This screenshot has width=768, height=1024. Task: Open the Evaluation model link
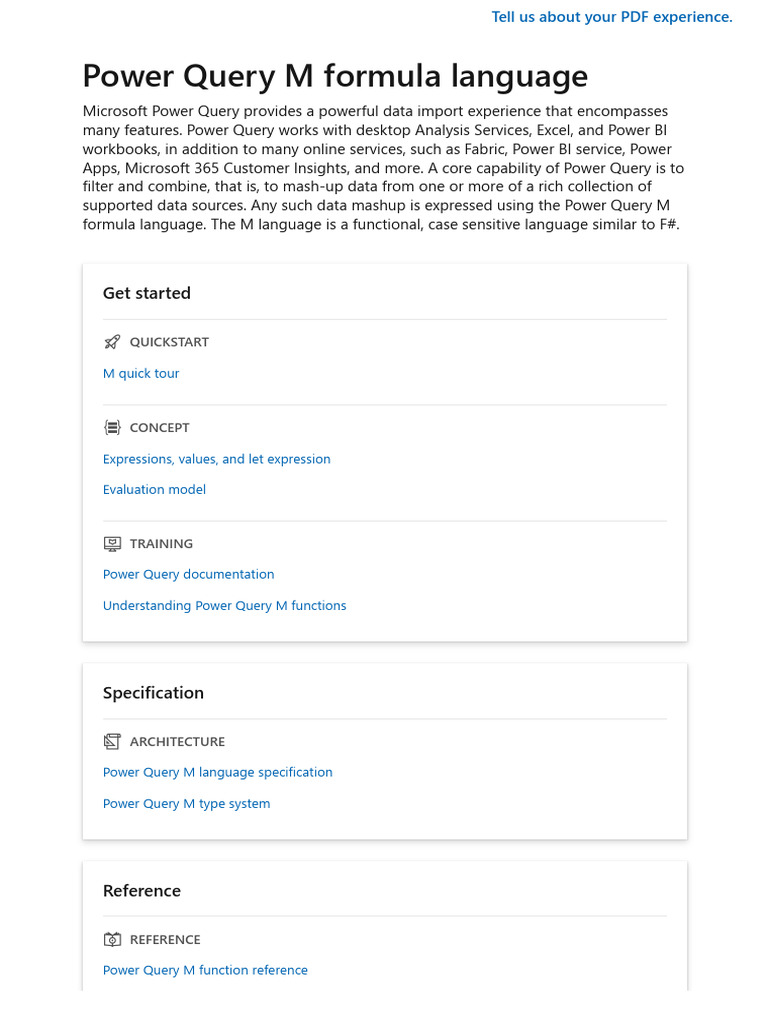154,490
